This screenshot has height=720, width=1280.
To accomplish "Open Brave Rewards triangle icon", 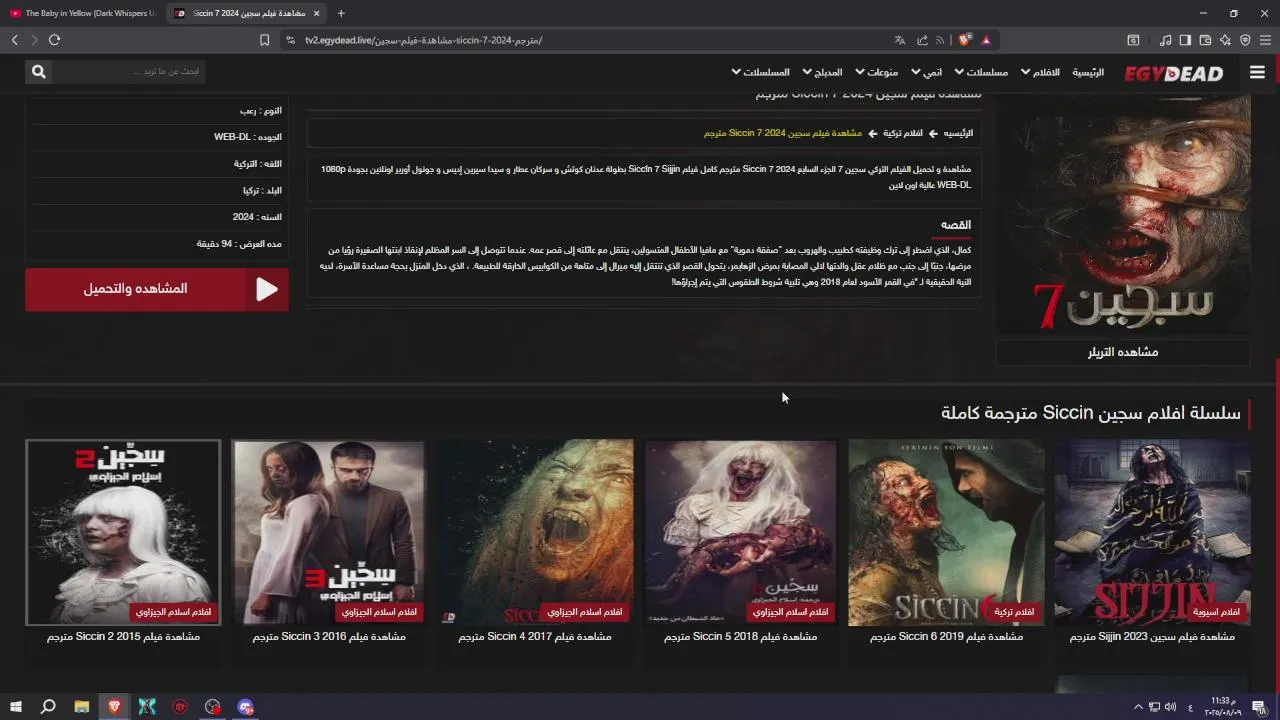I will tap(986, 40).
